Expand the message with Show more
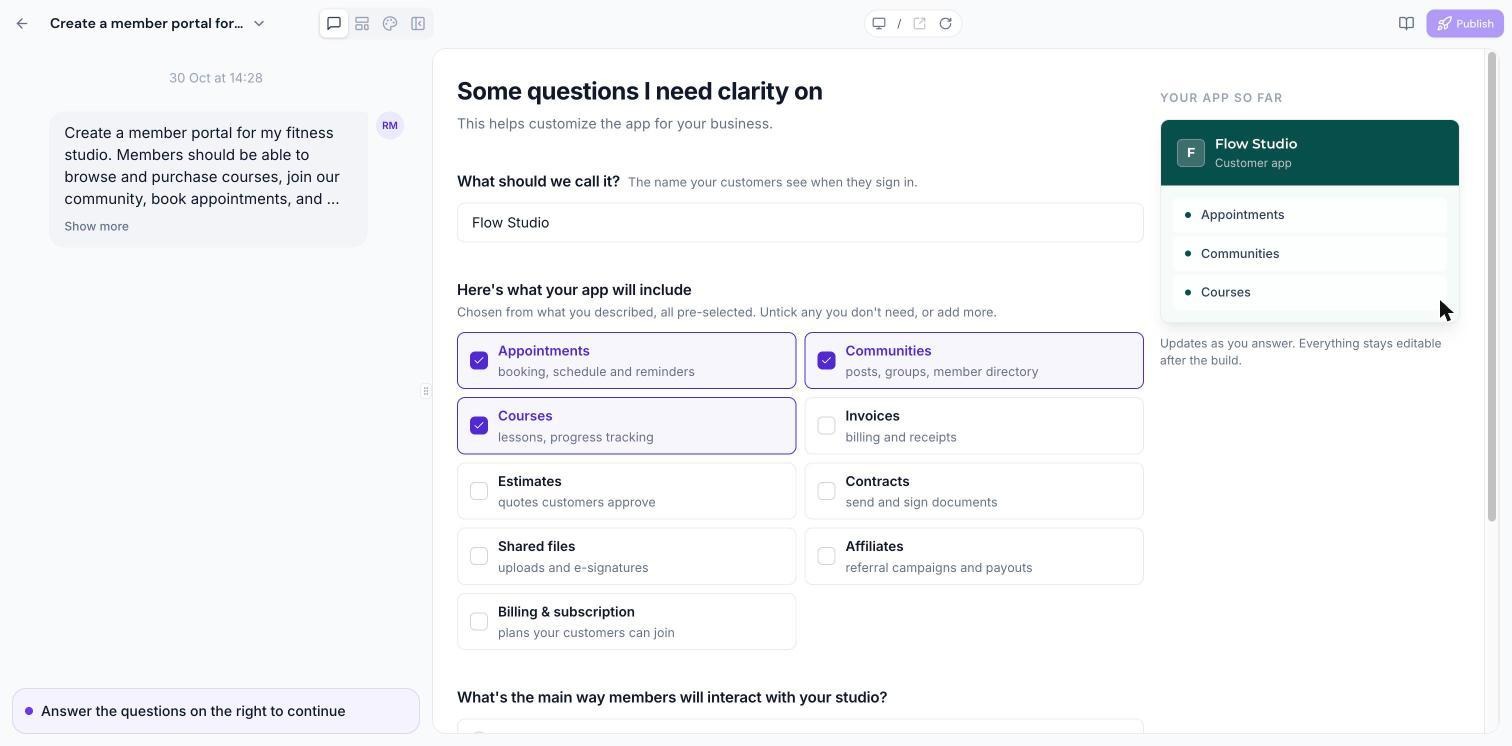1512x746 pixels. tap(96, 226)
